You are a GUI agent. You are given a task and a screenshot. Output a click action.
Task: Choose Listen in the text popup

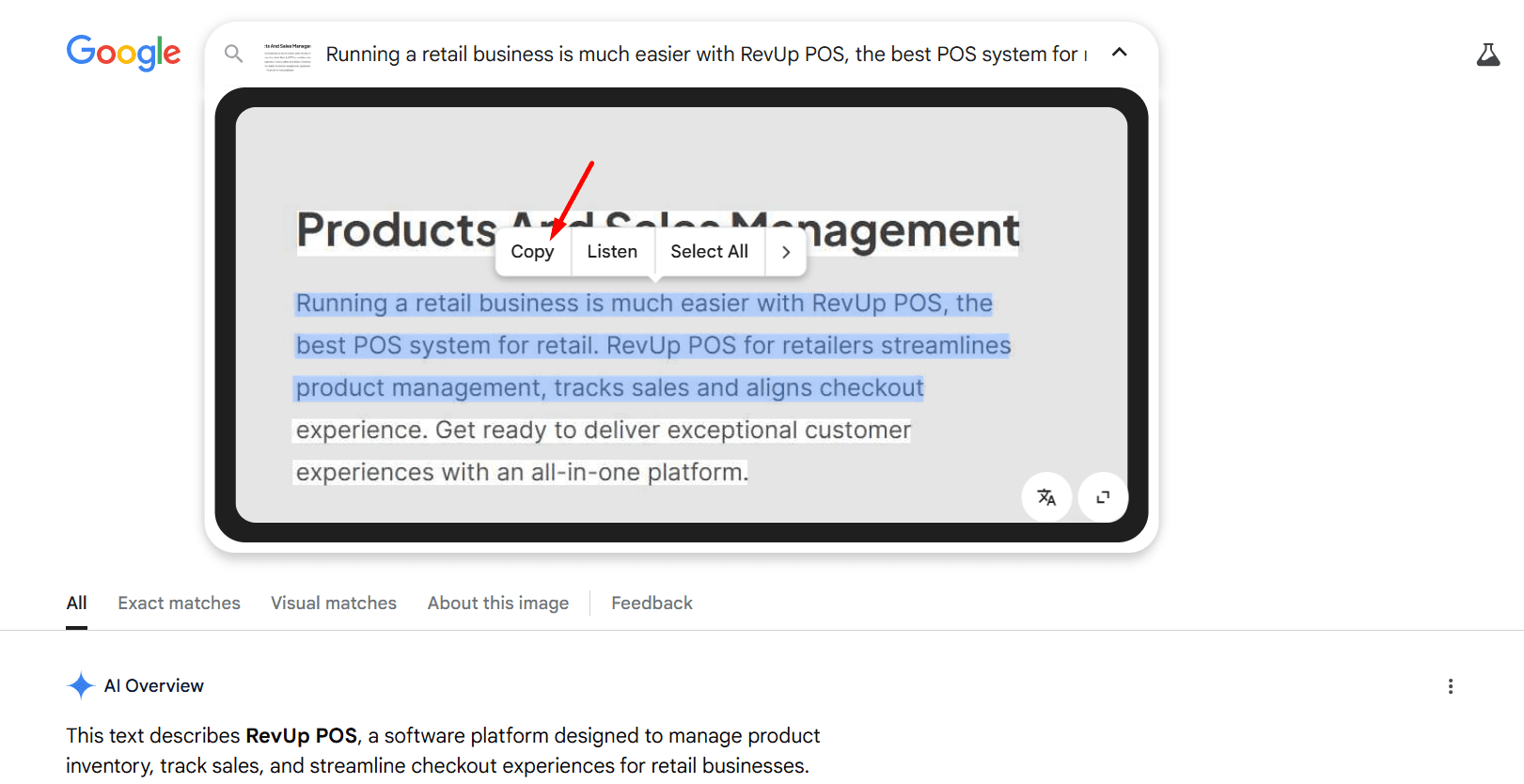pyautogui.click(x=612, y=252)
